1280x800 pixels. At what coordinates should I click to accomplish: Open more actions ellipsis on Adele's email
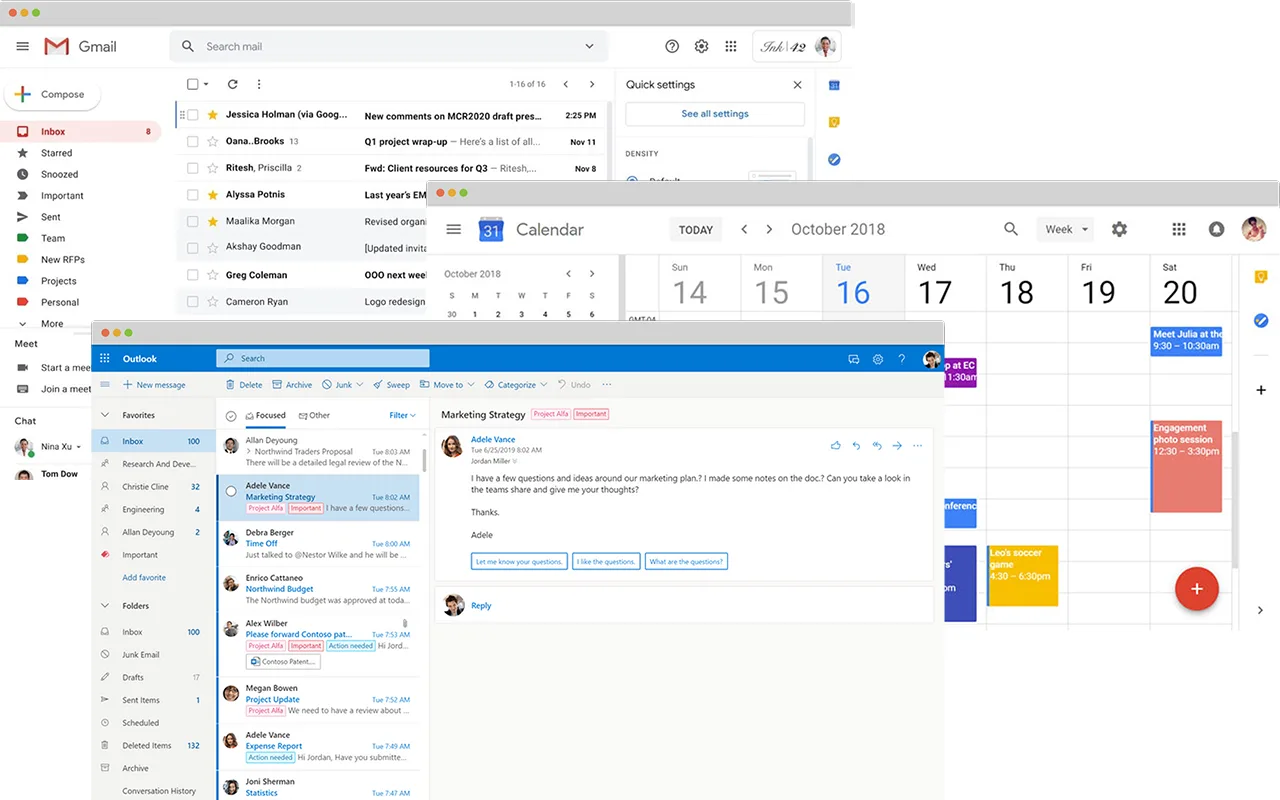click(x=918, y=446)
